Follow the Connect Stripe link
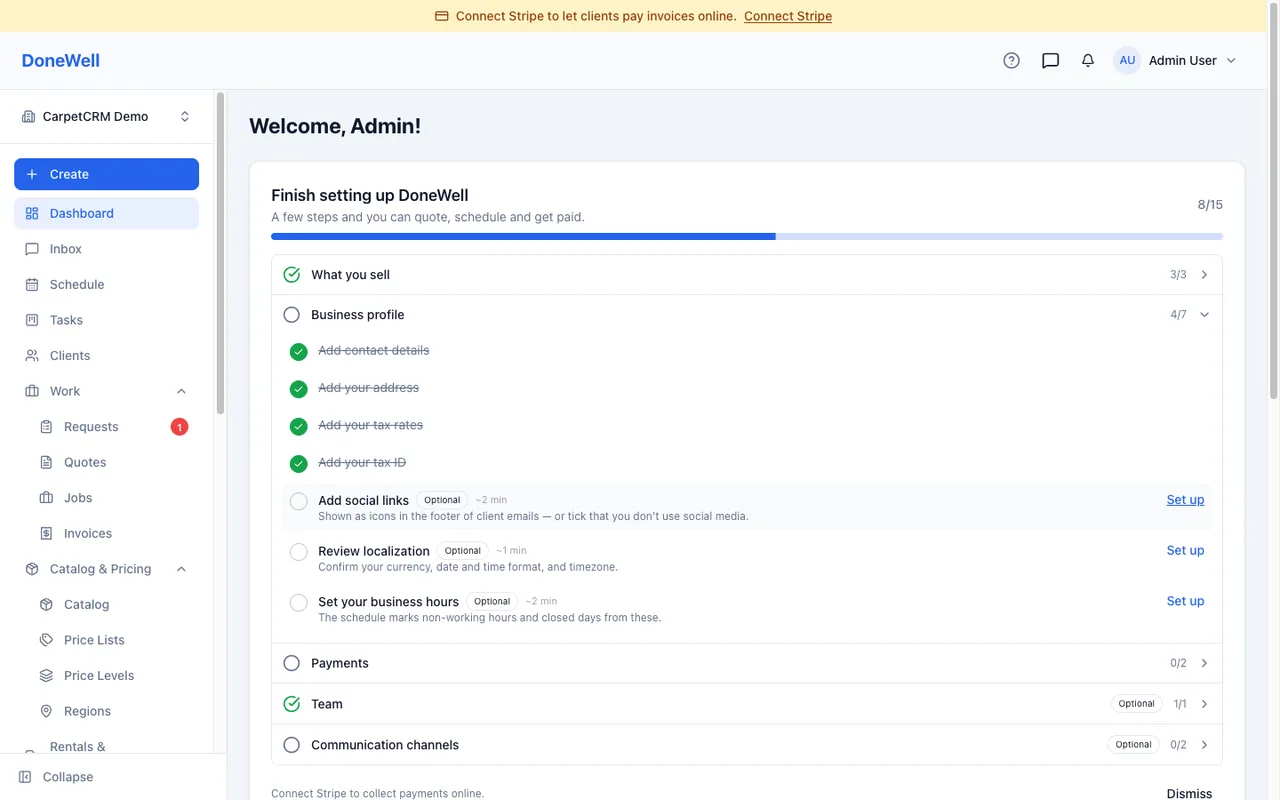1280x800 pixels. click(788, 16)
